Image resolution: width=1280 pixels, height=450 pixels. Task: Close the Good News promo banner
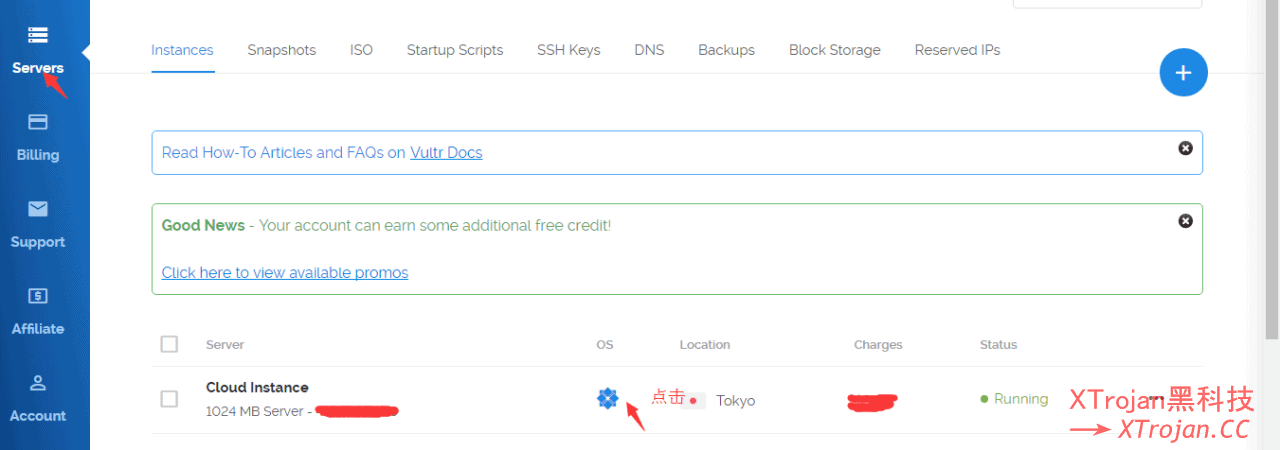click(1185, 221)
